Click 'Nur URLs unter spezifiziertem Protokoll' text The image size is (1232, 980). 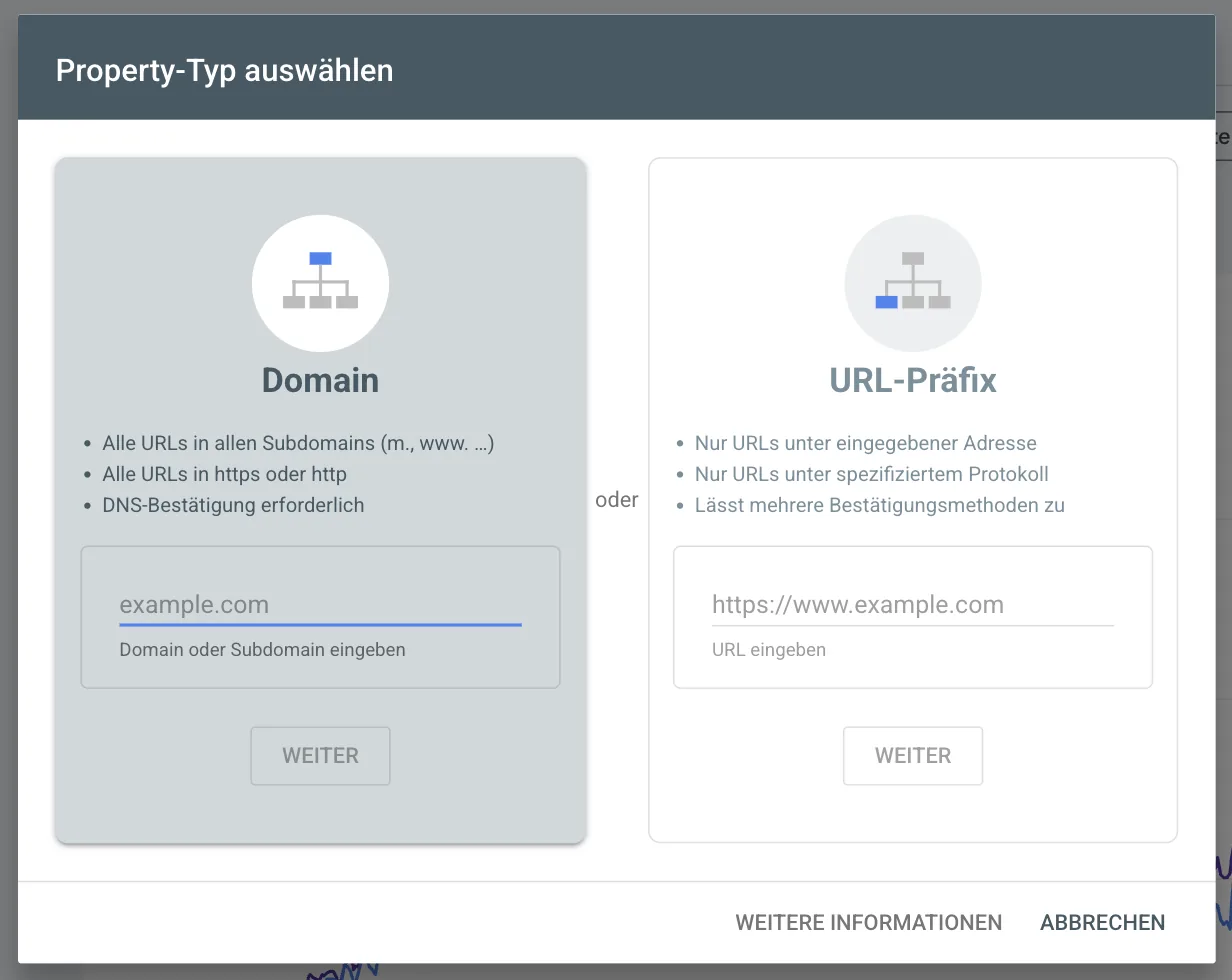coord(872,474)
